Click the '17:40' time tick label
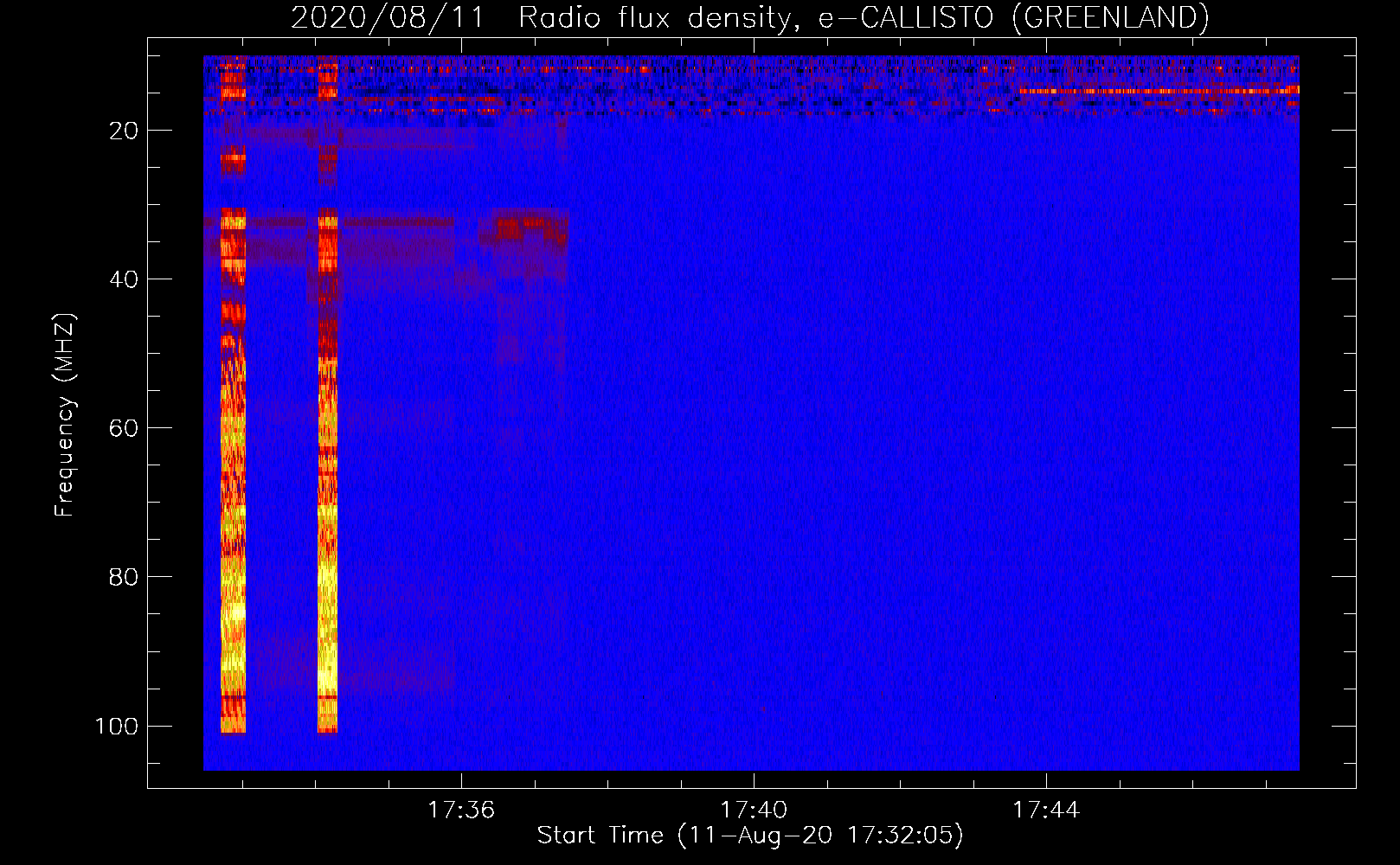This screenshot has width=1400, height=865. [x=754, y=810]
